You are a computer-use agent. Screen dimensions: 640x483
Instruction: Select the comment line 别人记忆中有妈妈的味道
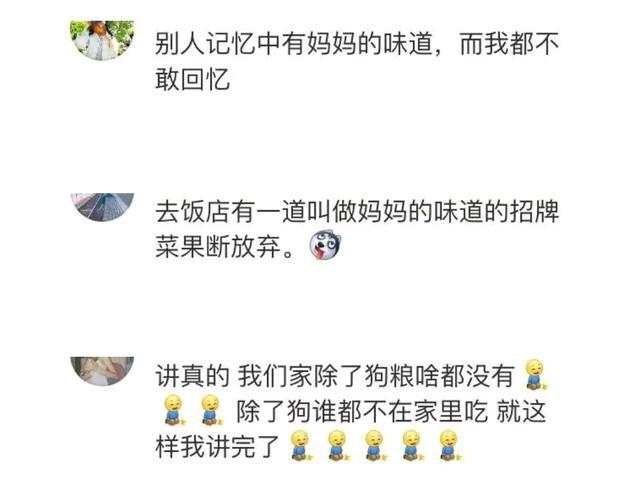click(293, 45)
